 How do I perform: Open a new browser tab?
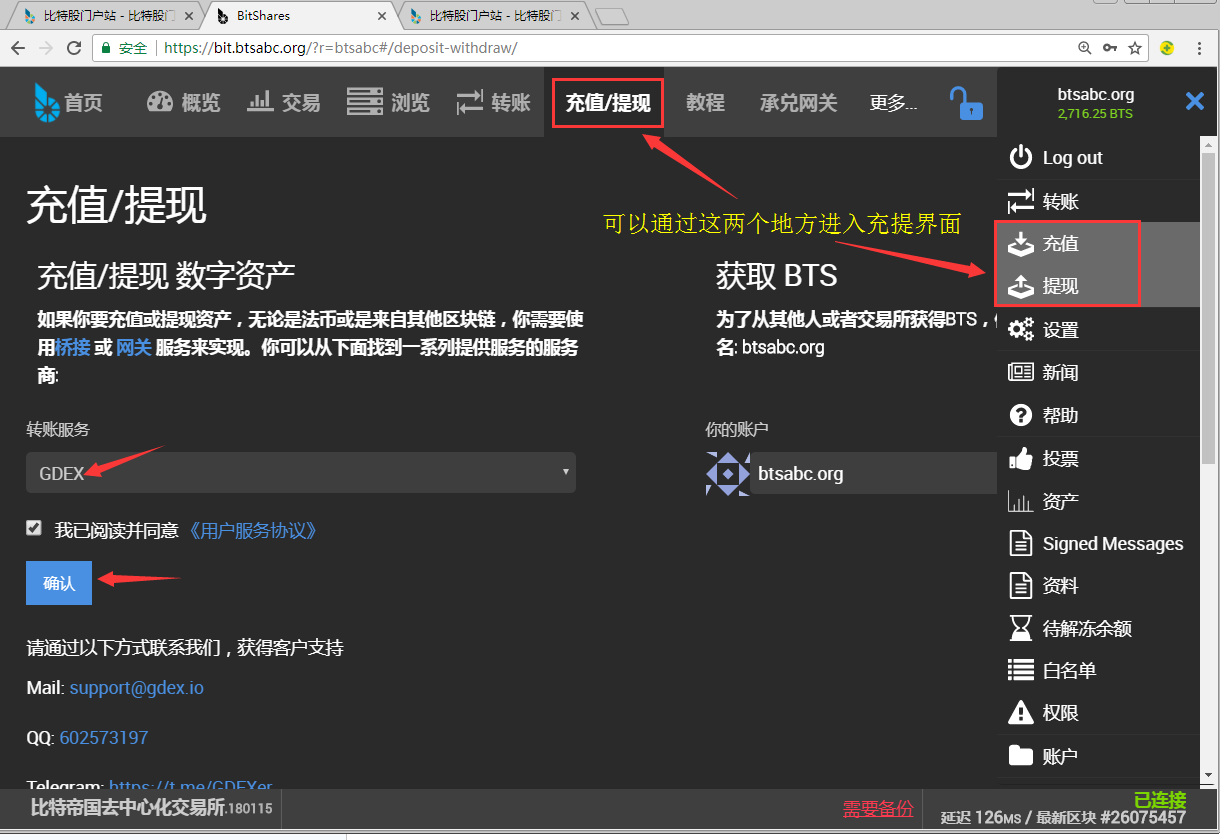610,16
